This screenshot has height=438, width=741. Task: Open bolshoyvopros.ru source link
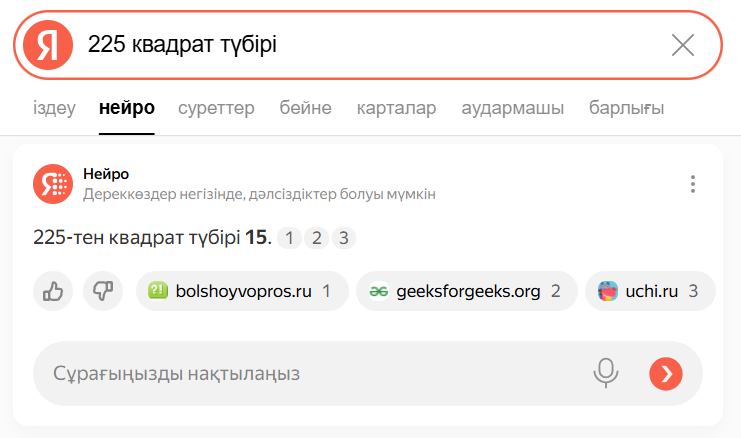(241, 291)
